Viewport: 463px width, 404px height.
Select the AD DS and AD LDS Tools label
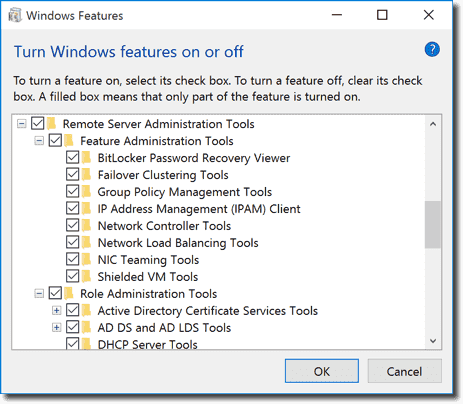[164, 328]
